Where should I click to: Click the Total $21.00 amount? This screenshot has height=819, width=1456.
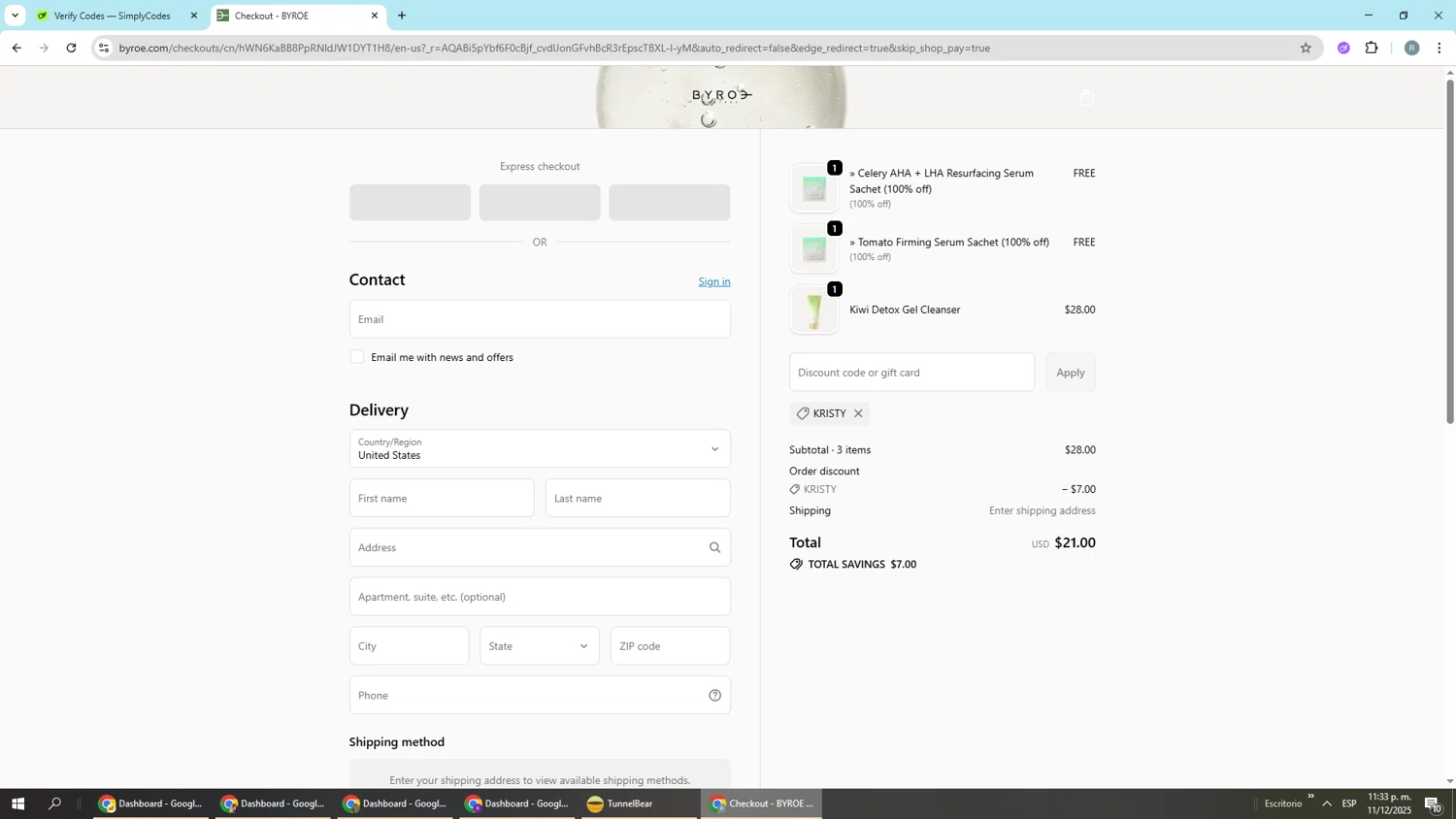coord(1075,543)
